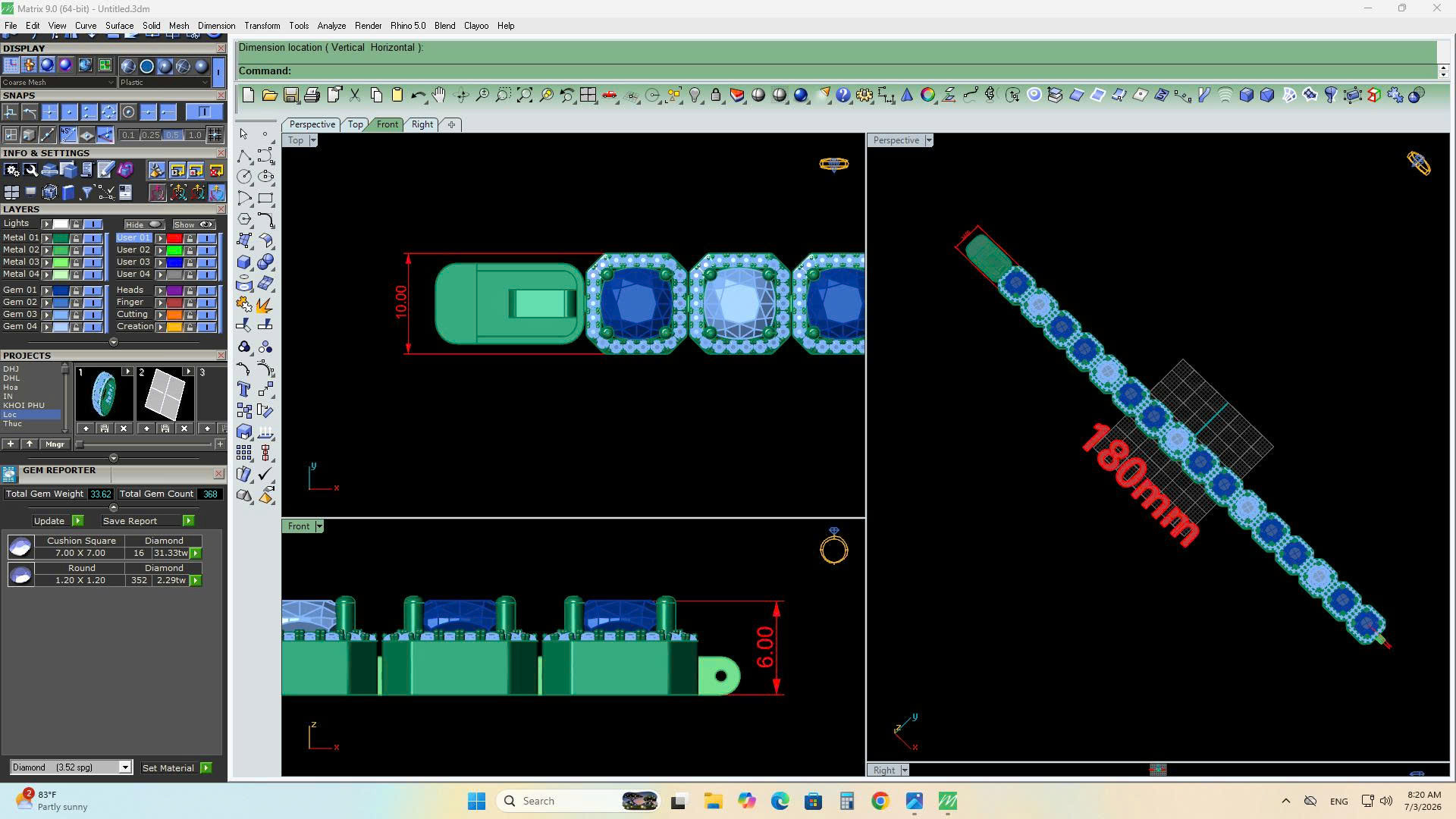This screenshot has height=819, width=1456.
Task: Select project thumbnail 1 with the ring
Action: pyautogui.click(x=104, y=394)
